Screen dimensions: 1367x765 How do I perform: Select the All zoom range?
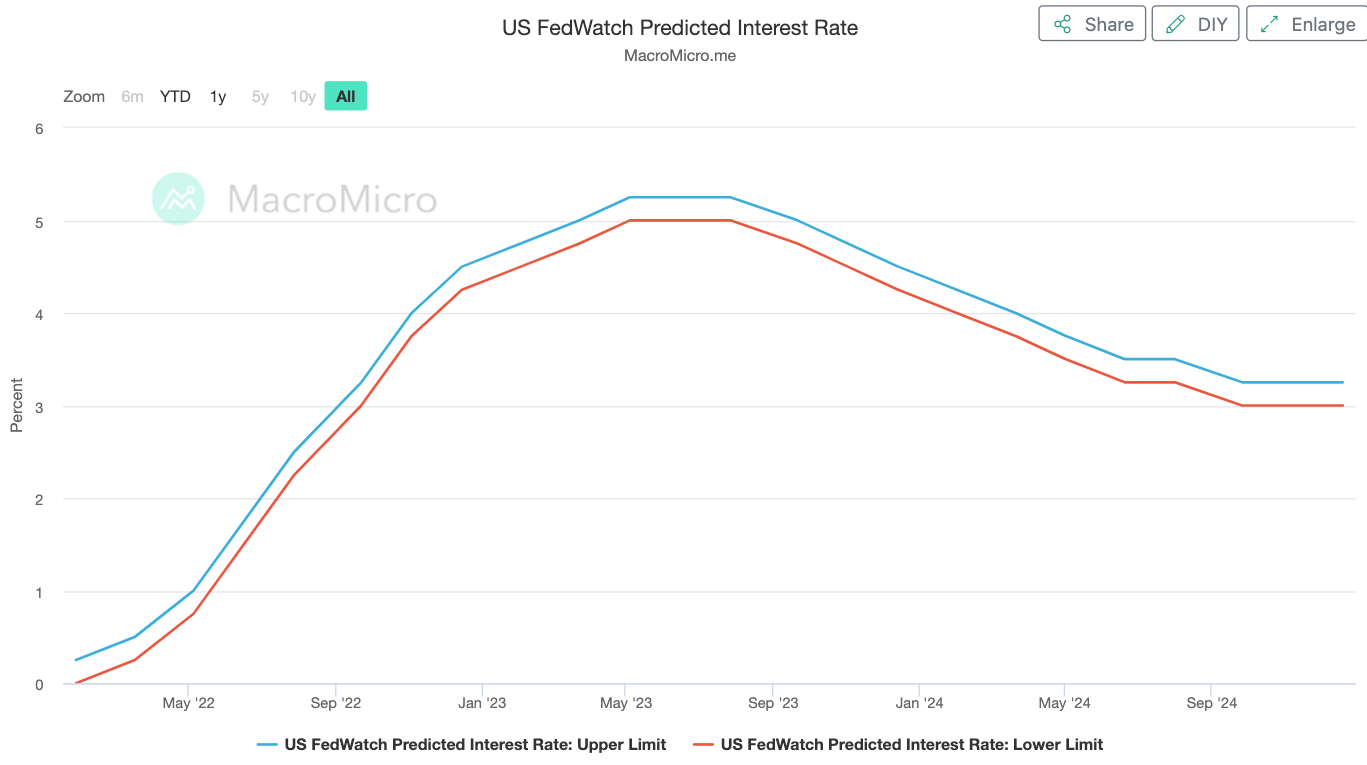[346, 97]
